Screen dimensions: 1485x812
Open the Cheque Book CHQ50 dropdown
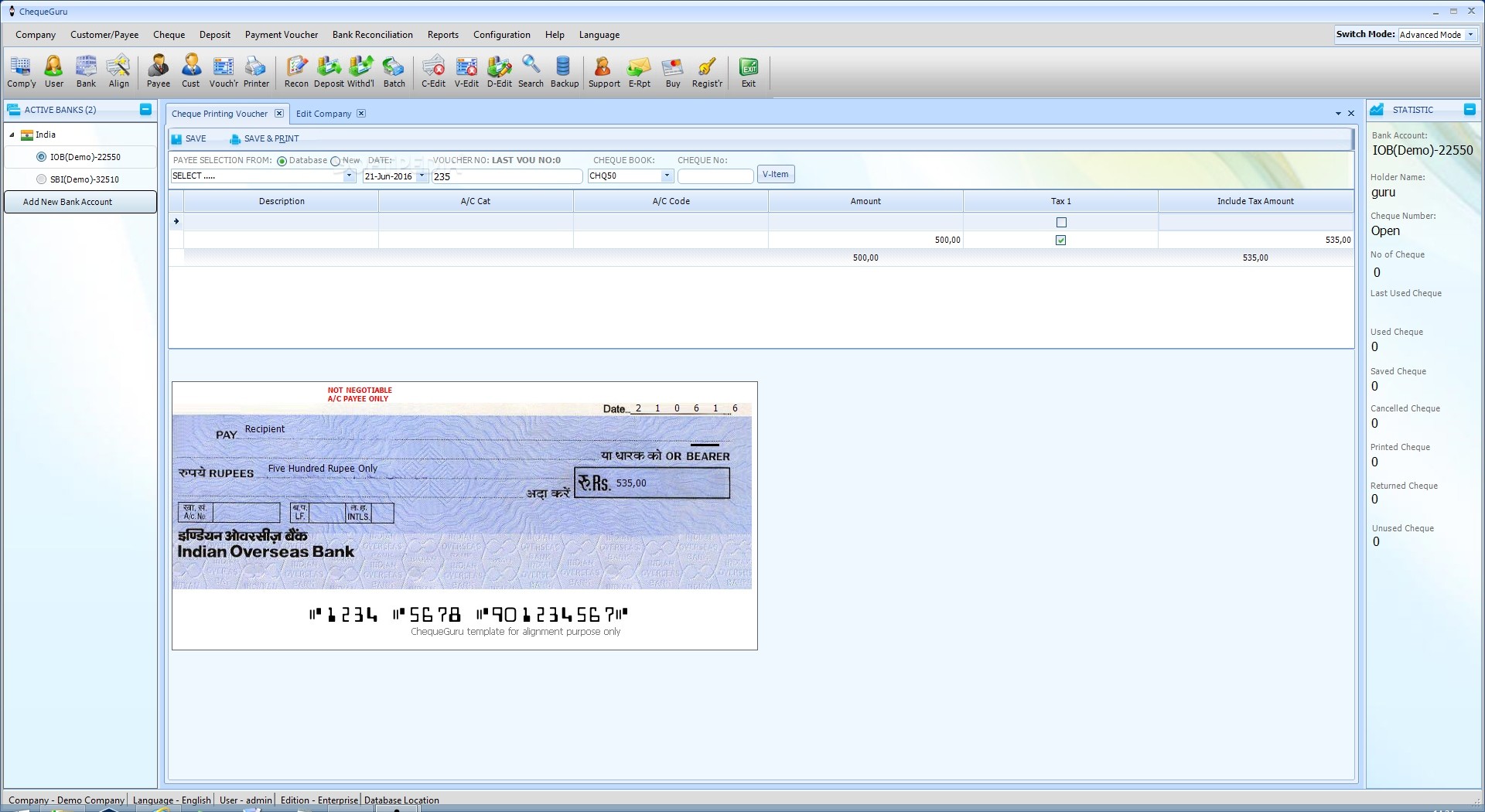pos(667,176)
